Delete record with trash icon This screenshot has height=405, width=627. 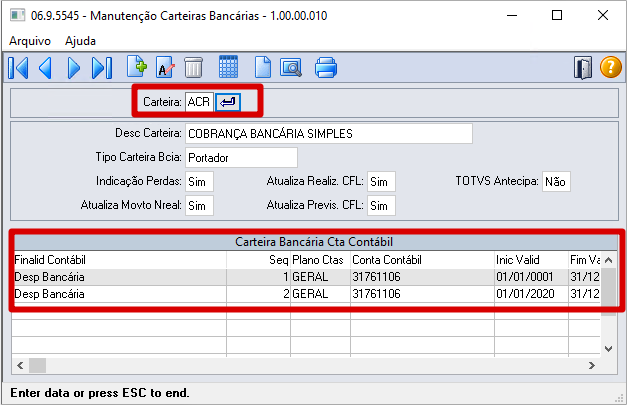pyautogui.click(x=194, y=67)
